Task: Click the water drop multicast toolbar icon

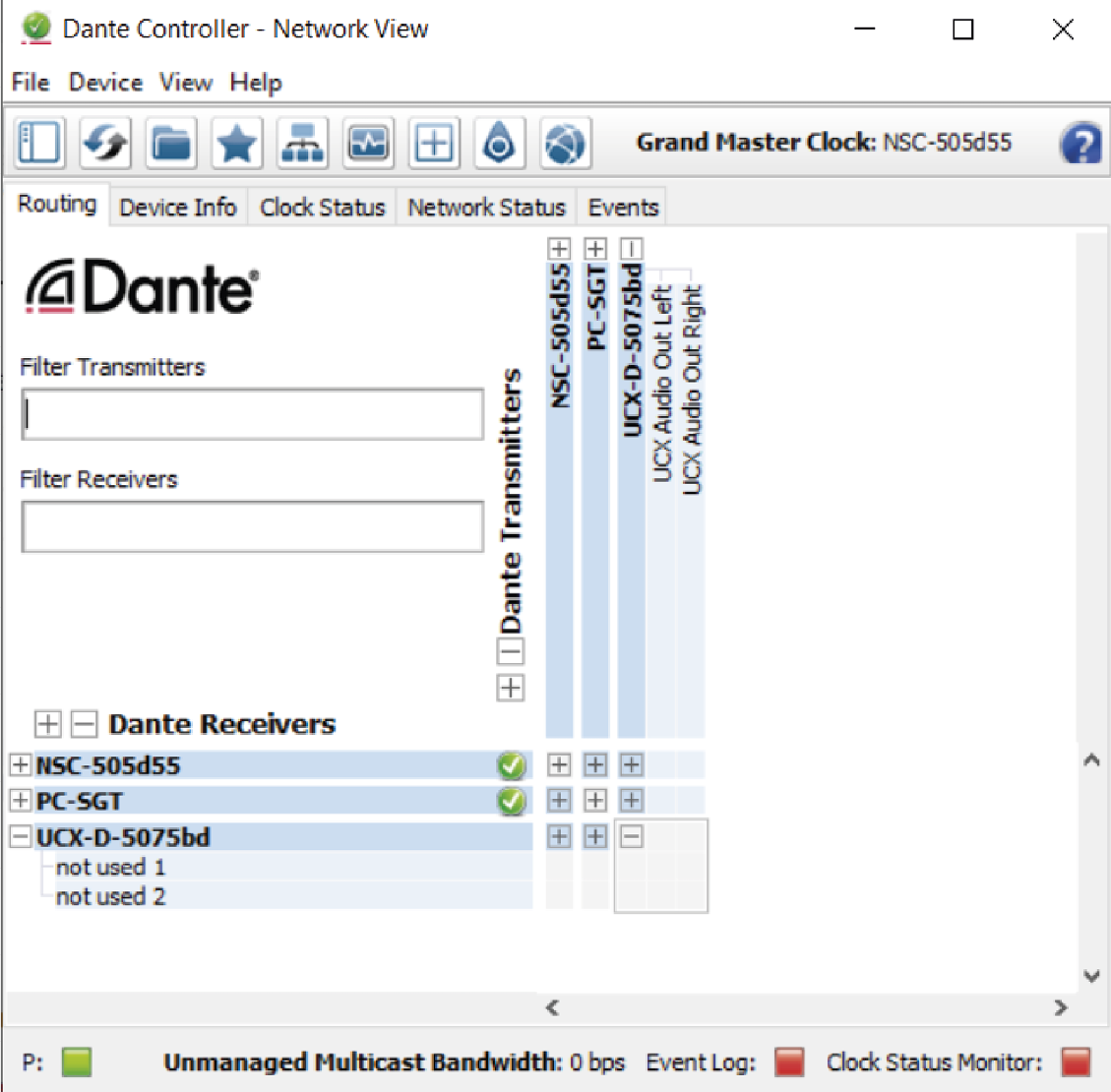Action: 500,143
